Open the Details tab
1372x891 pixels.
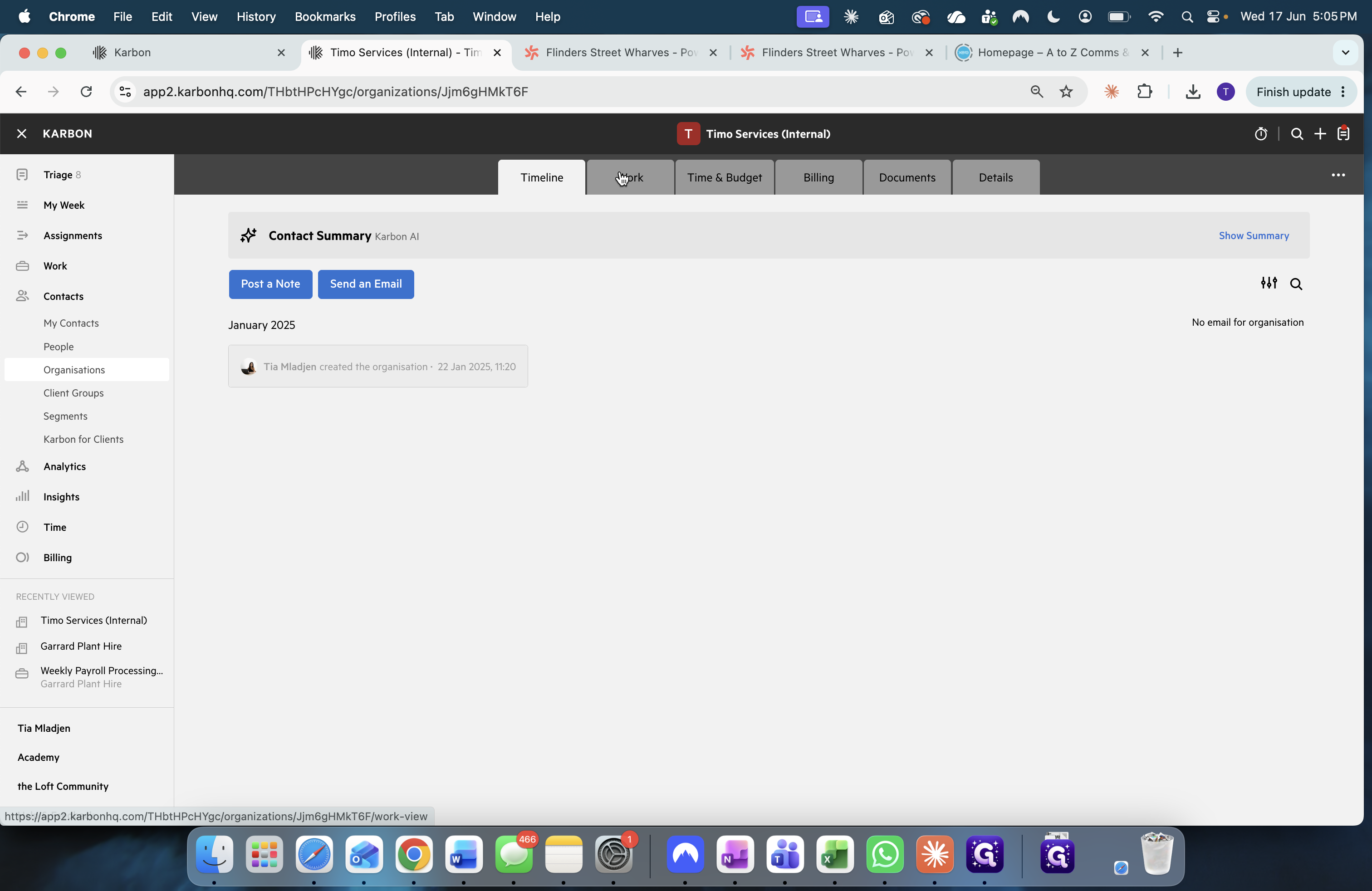pos(995,177)
